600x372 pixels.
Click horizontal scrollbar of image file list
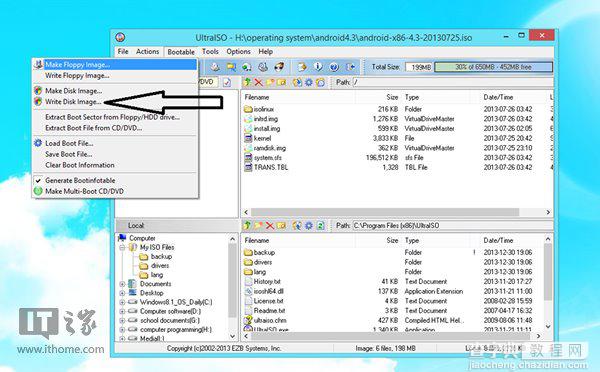click(385, 212)
